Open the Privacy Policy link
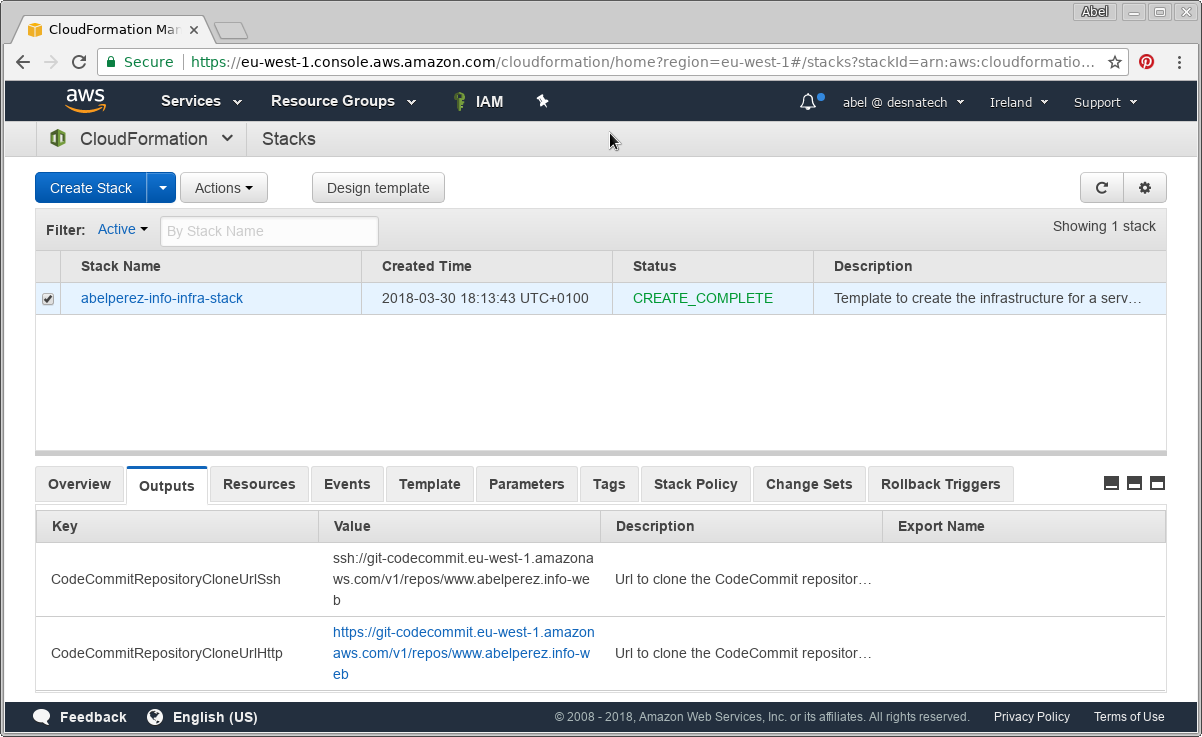 (x=1032, y=717)
